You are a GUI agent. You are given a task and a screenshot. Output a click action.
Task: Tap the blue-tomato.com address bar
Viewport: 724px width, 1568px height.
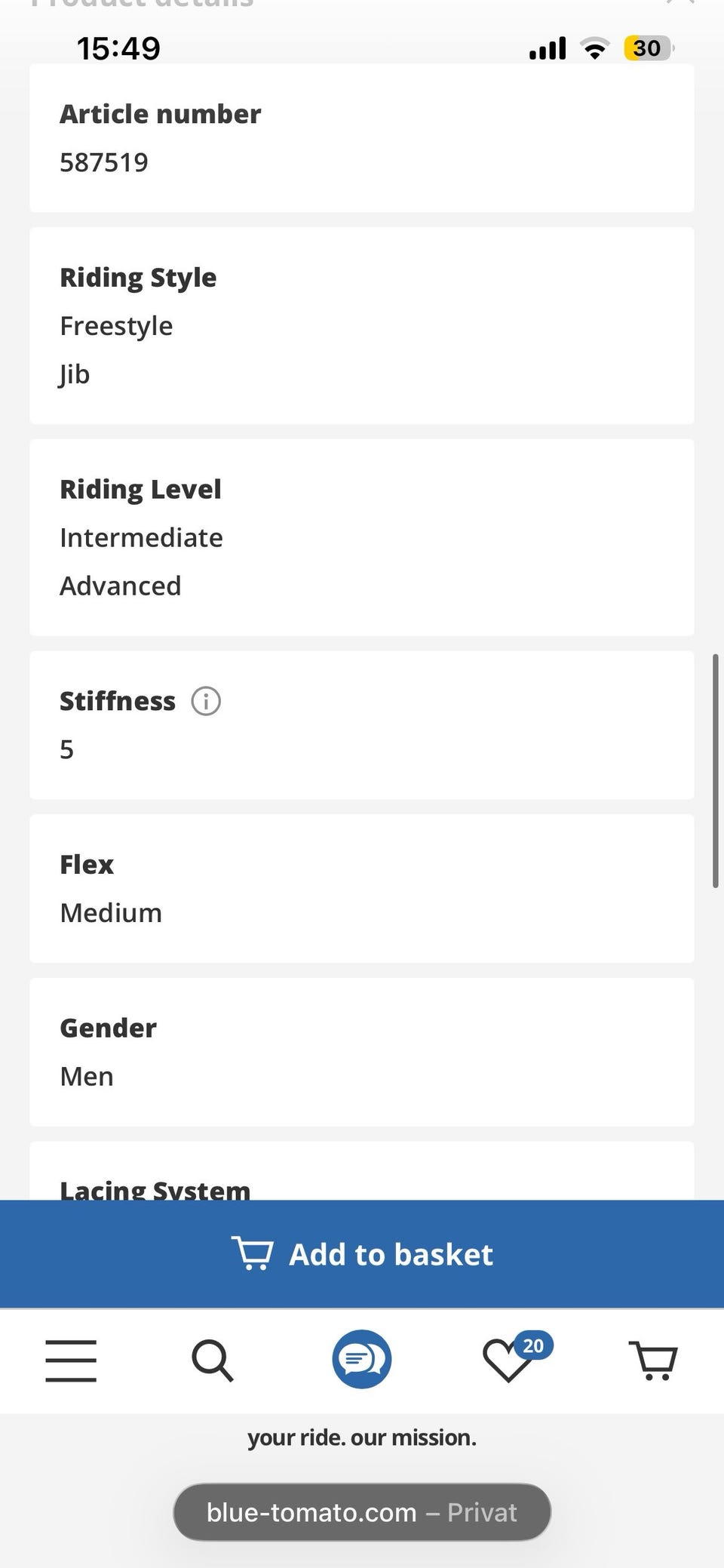[362, 1512]
